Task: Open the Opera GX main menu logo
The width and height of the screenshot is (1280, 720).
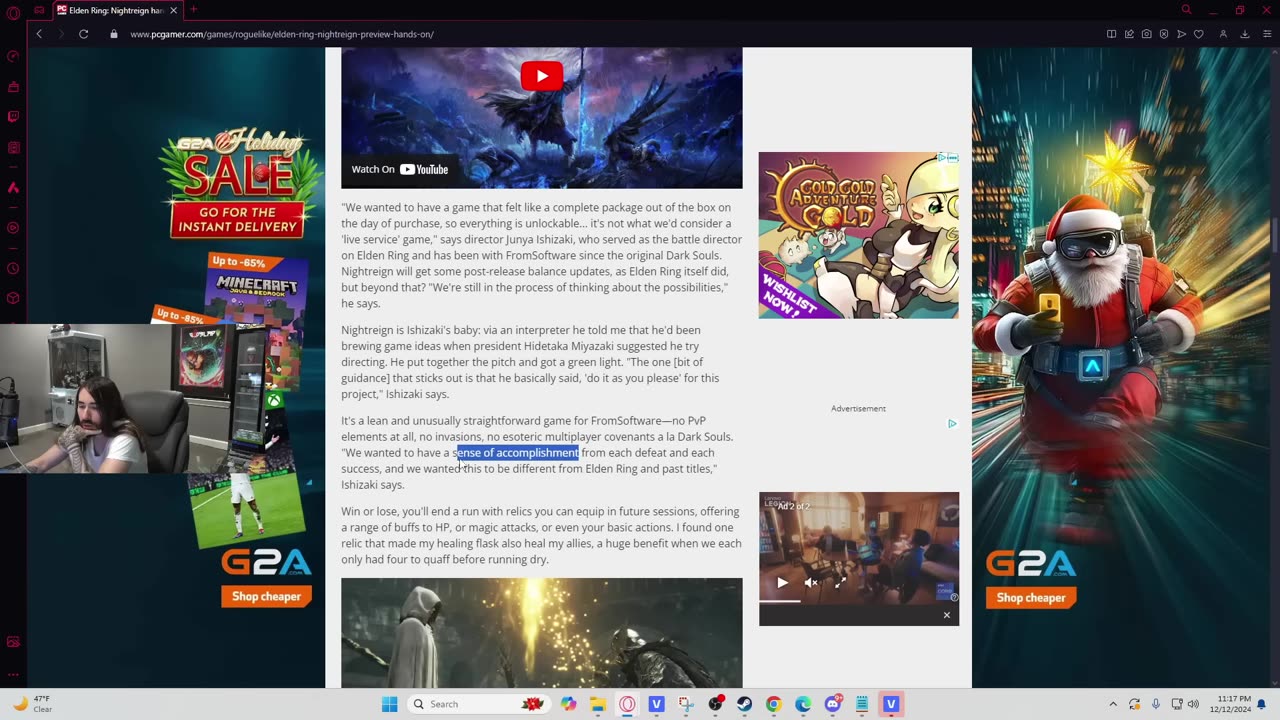Action: coord(13,11)
